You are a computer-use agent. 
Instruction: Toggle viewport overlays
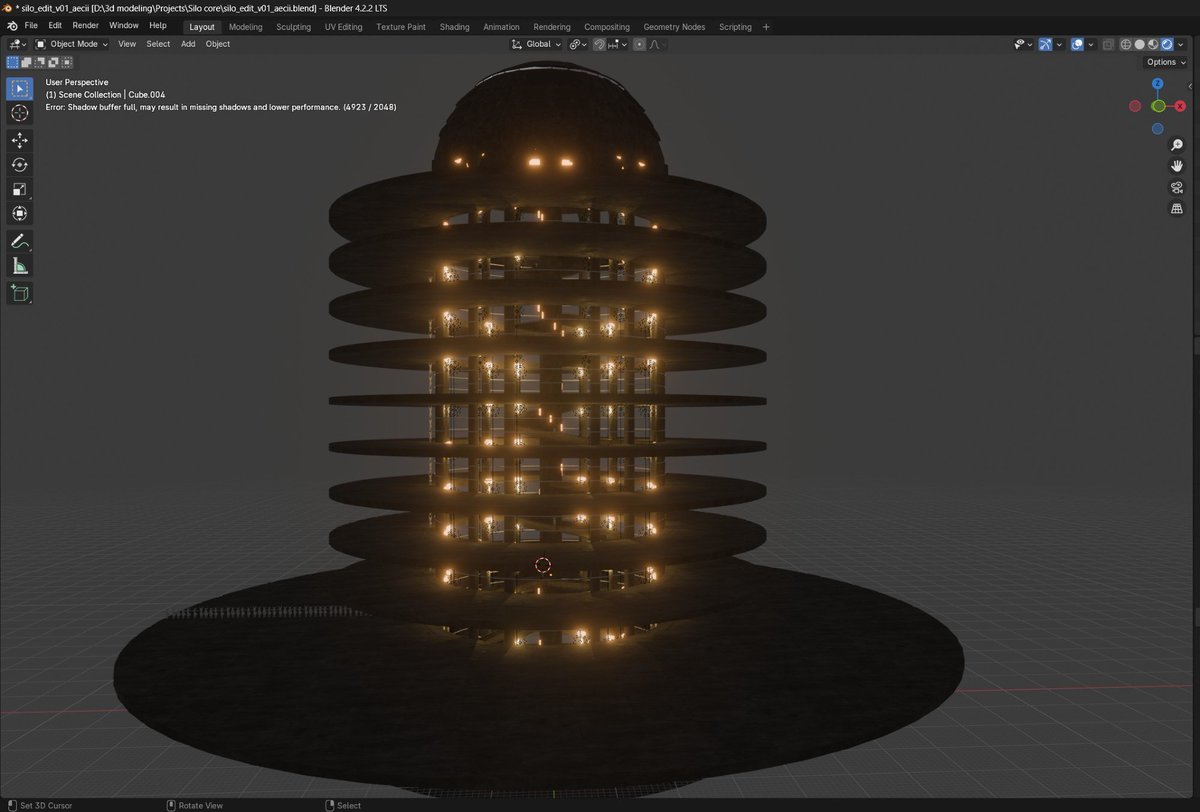point(1077,44)
